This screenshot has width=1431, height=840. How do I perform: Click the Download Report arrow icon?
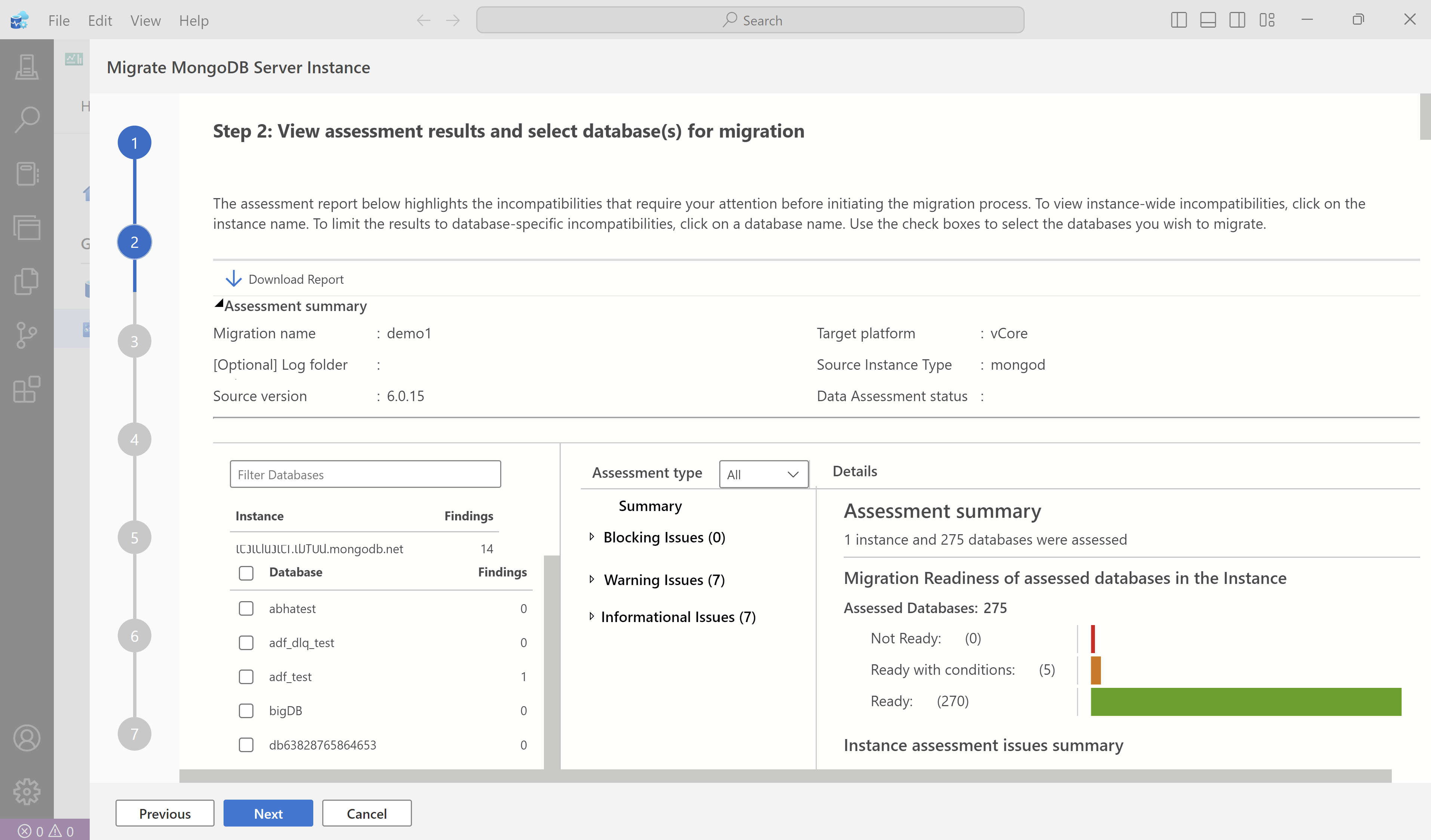pyautogui.click(x=233, y=279)
